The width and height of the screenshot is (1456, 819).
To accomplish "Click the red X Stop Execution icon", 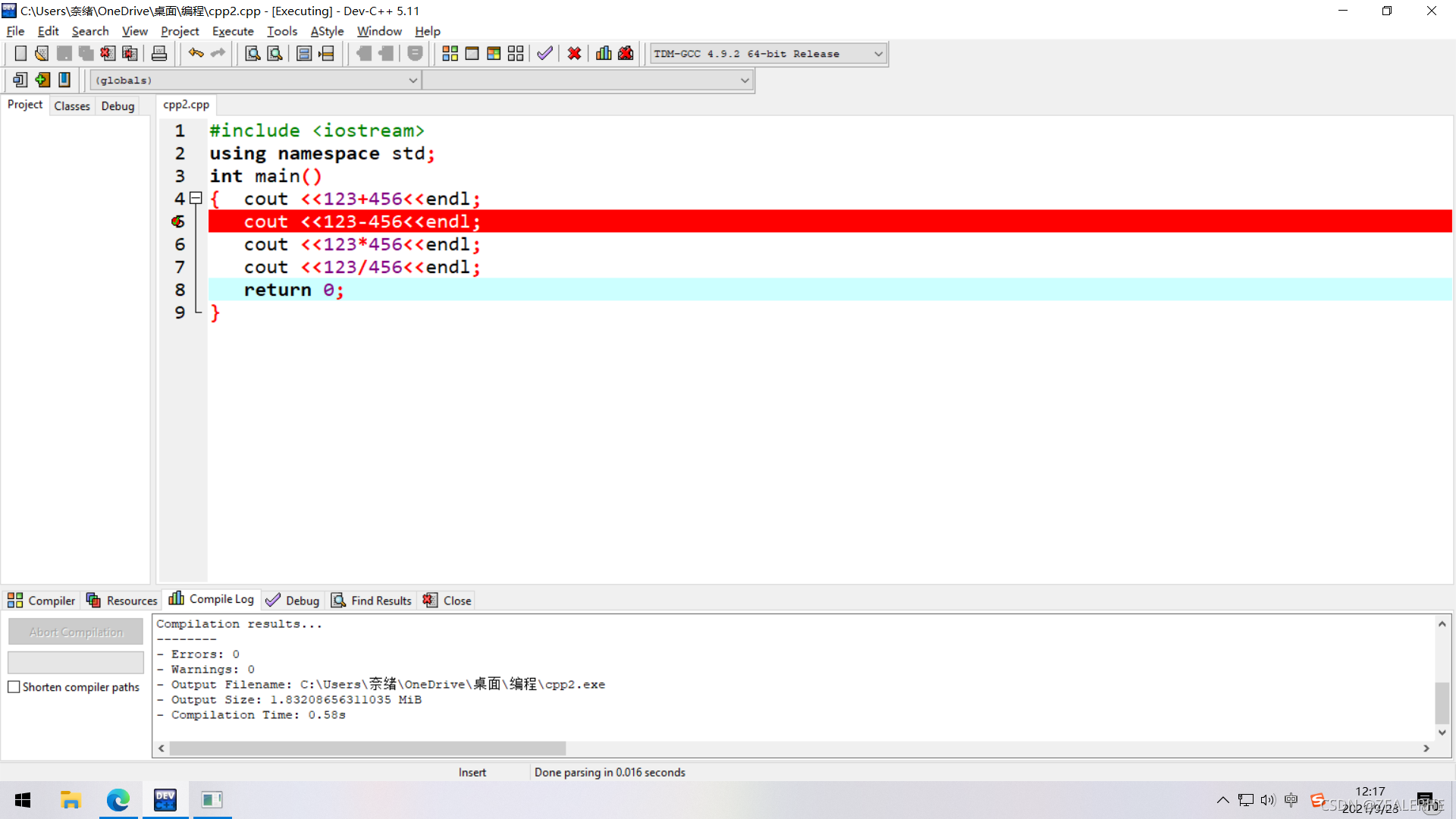I will click(x=574, y=54).
